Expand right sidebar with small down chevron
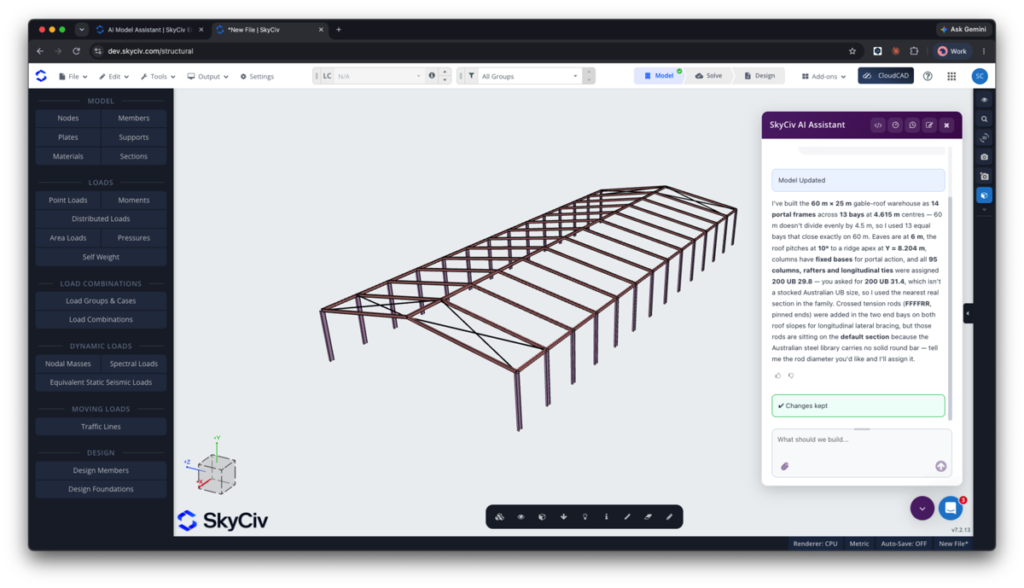Image resolution: width=1024 pixels, height=588 pixels. click(984, 210)
